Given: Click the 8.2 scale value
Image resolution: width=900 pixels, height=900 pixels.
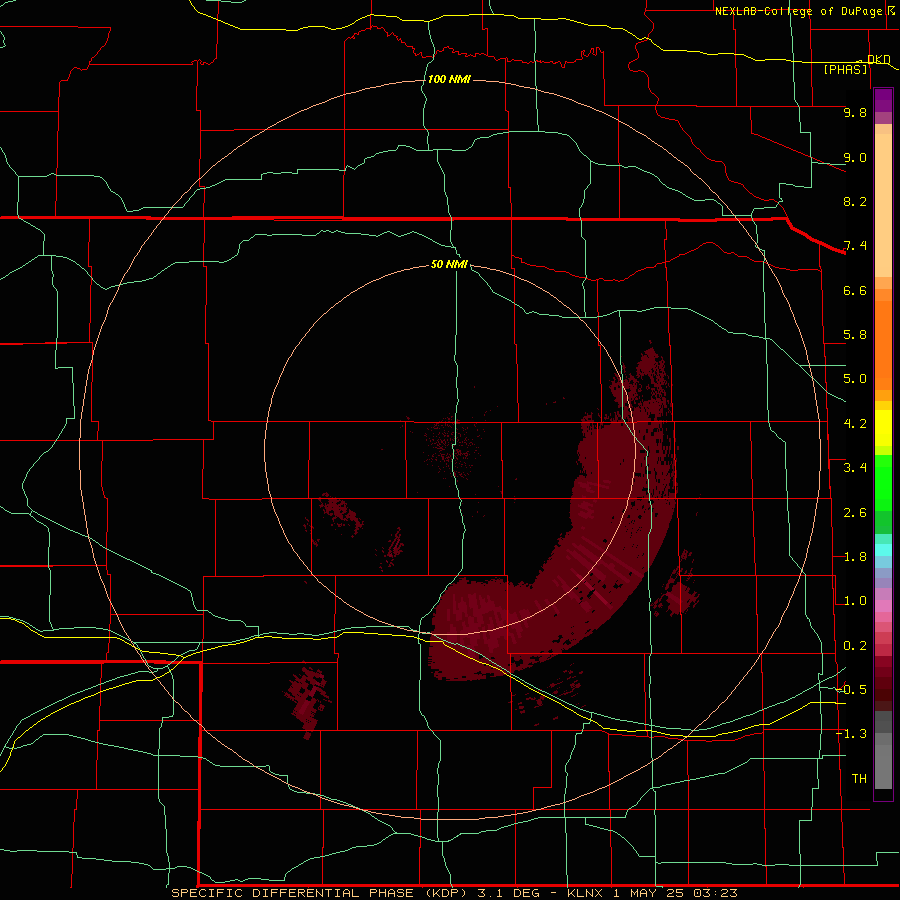Looking at the screenshot, I should pyautogui.click(x=855, y=201).
